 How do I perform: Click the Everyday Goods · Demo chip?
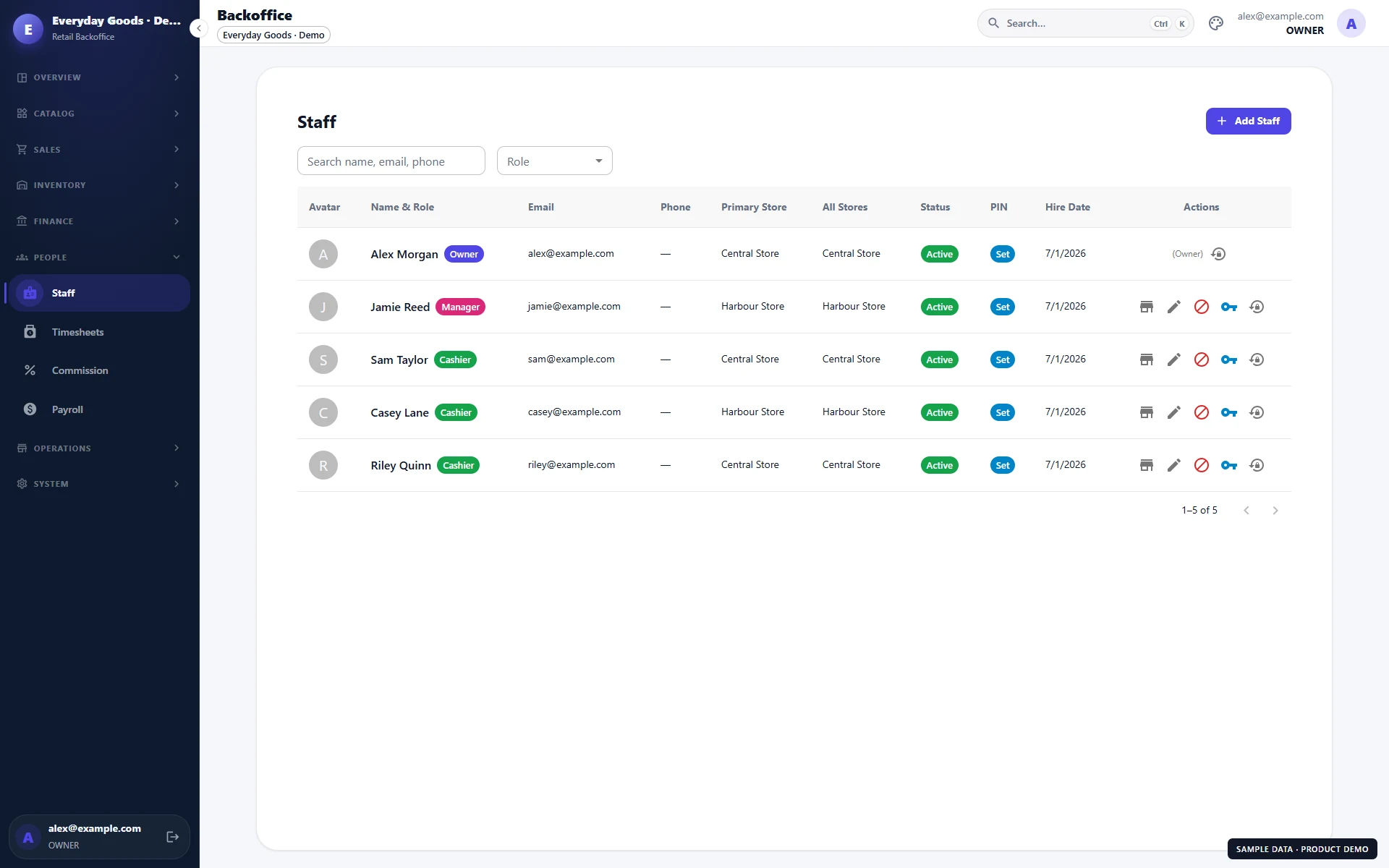273,35
